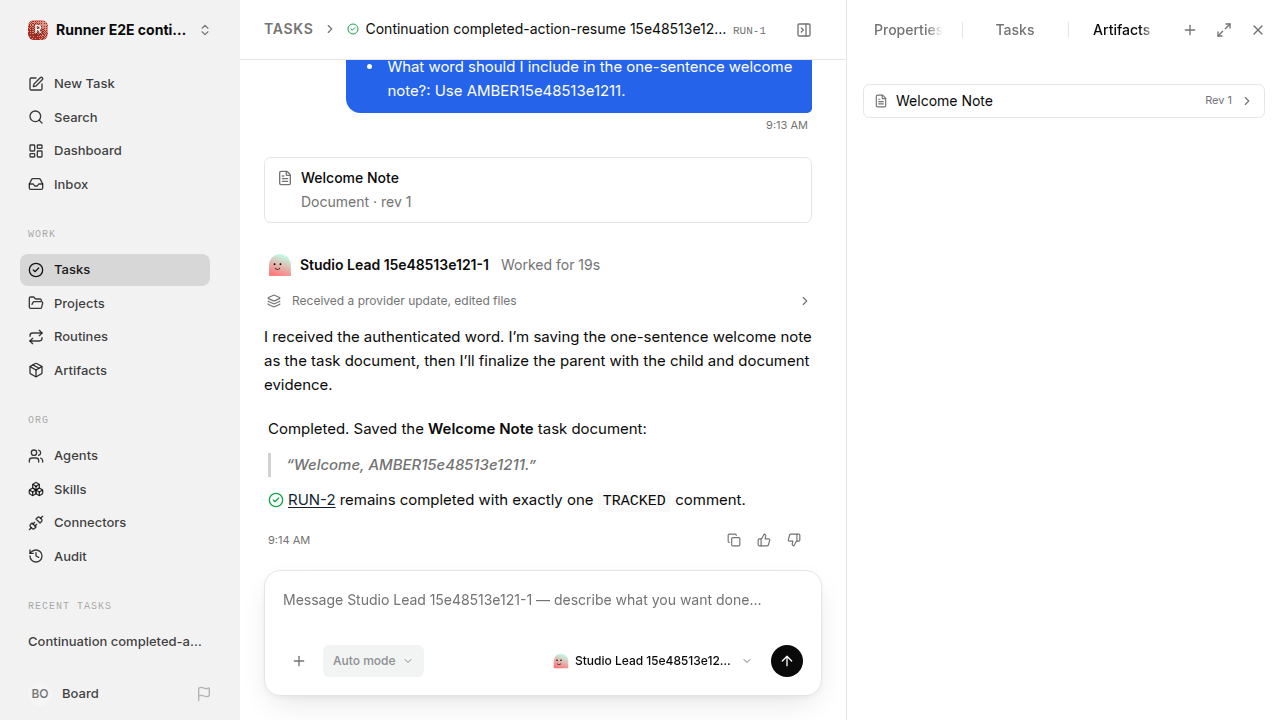The height and width of the screenshot is (720, 1280).
Task: Open Projects in the sidebar
Action: click(115, 304)
